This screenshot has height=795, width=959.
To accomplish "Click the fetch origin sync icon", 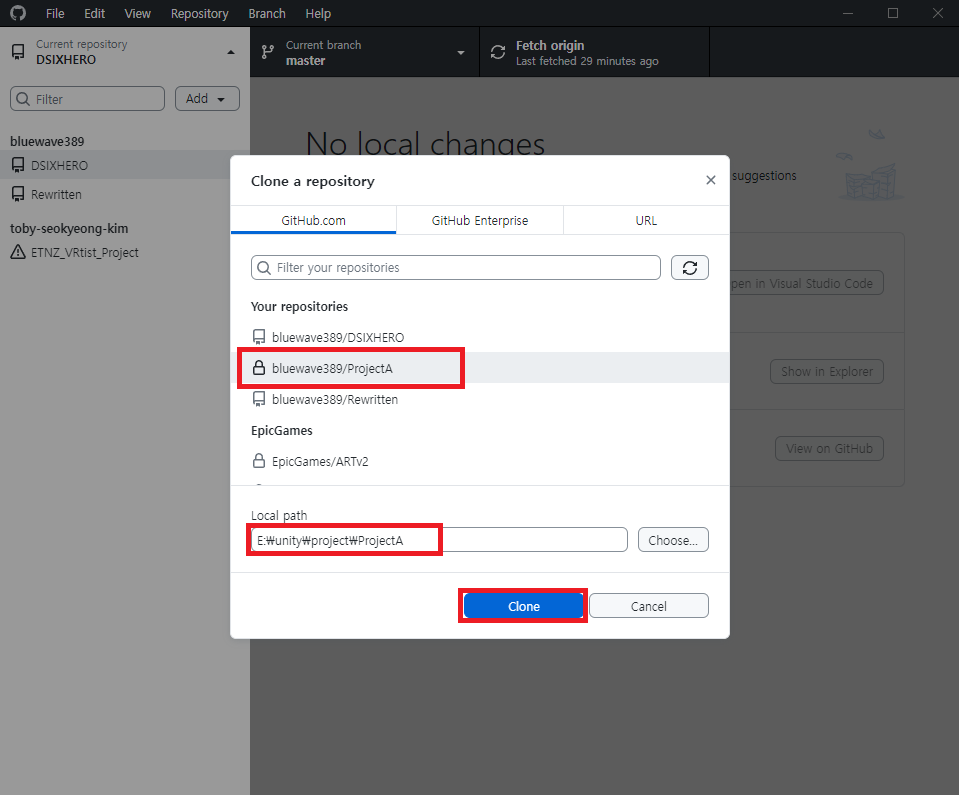I will point(498,52).
